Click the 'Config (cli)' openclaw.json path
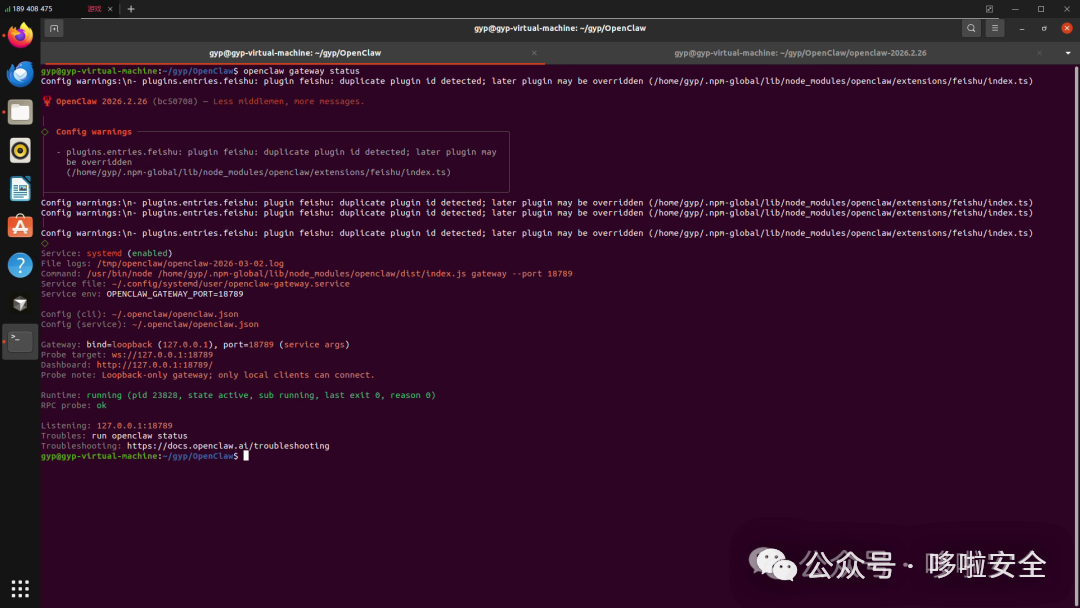This screenshot has height=608, width=1080. tap(175, 314)
